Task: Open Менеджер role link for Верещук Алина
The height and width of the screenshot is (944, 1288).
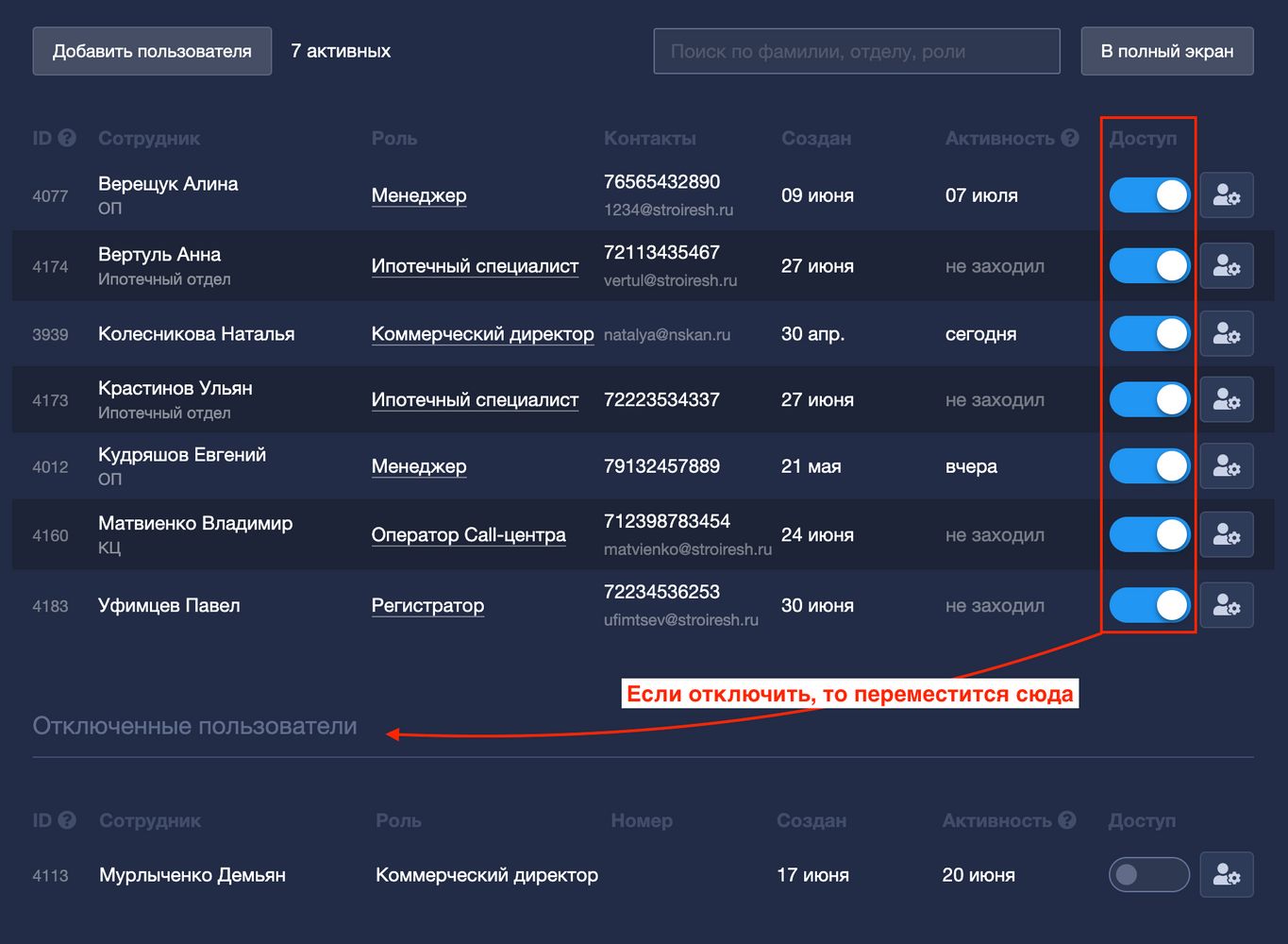Action: coord(419,195)
